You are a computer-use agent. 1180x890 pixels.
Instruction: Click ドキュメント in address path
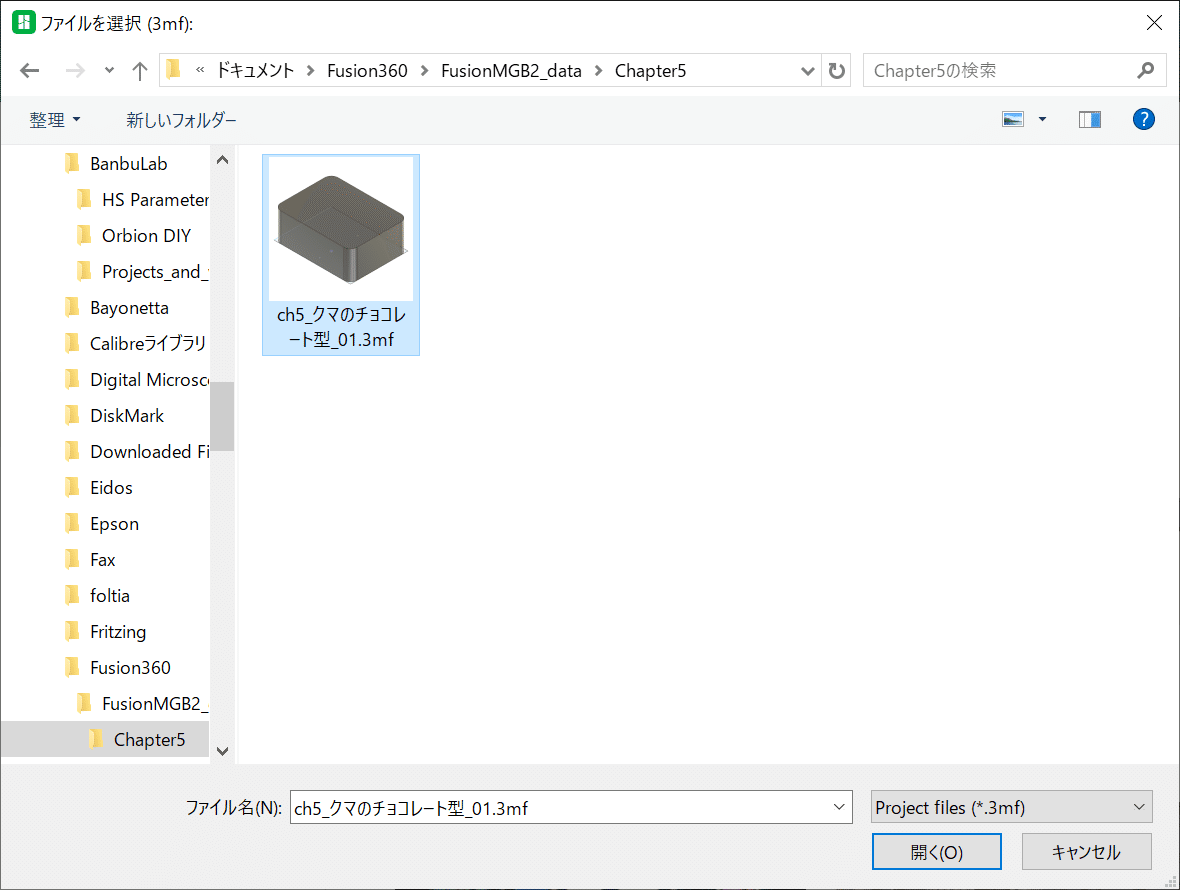click(255, 71)
